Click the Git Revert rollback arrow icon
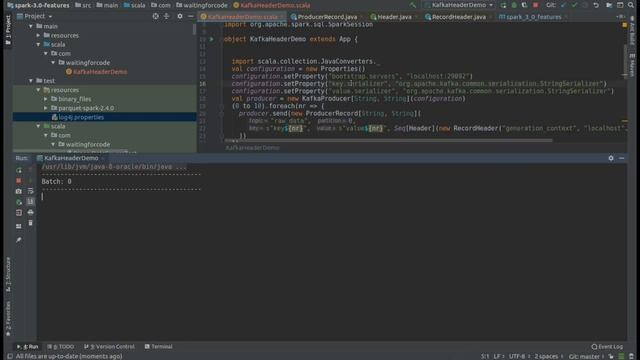The width and height of the screenshot is (640, 360). pos(596,5)
